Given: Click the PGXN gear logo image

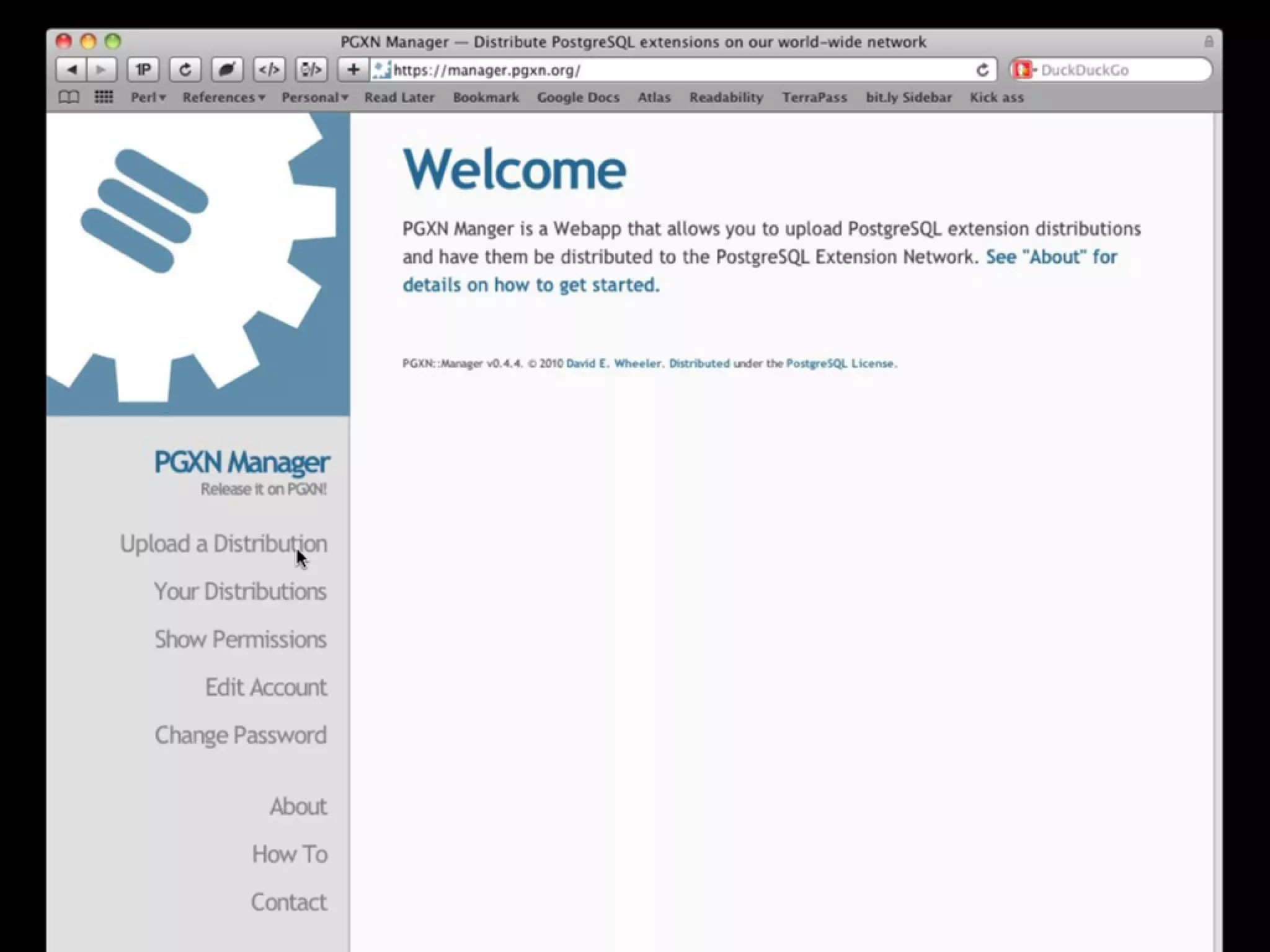Looking at the screenshot, I should pos(198,264).
